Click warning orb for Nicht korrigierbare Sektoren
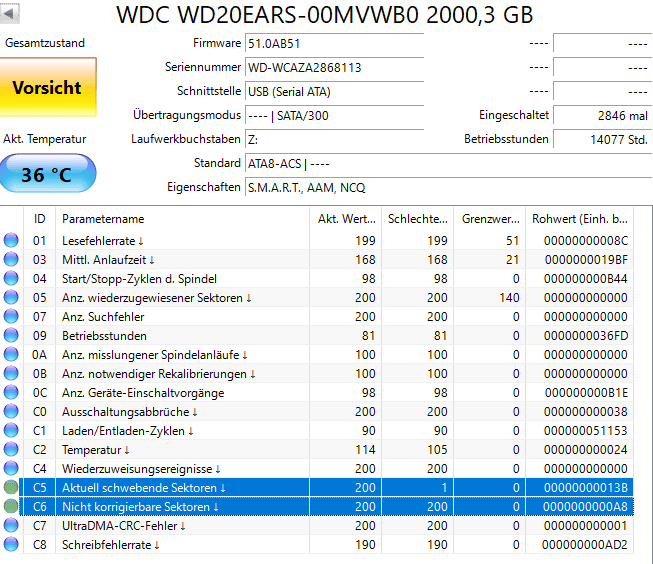The image size is (653, 564). [11, 507]
